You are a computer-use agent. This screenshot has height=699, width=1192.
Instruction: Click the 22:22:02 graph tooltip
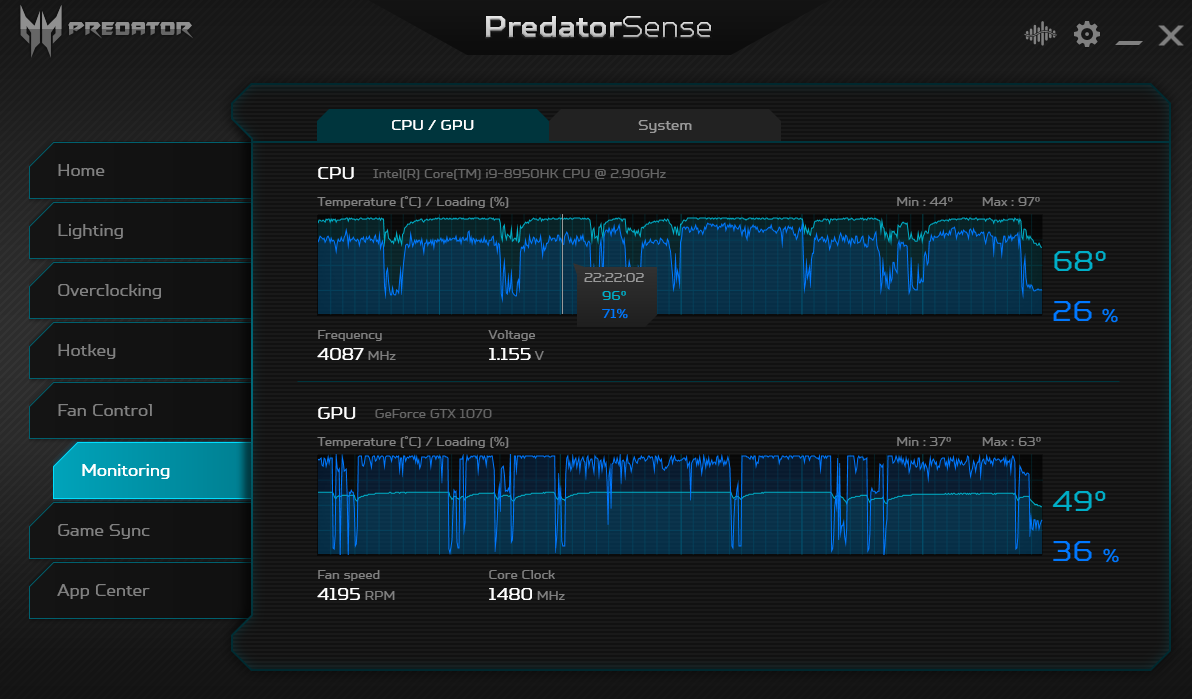[x=614, y=295]
